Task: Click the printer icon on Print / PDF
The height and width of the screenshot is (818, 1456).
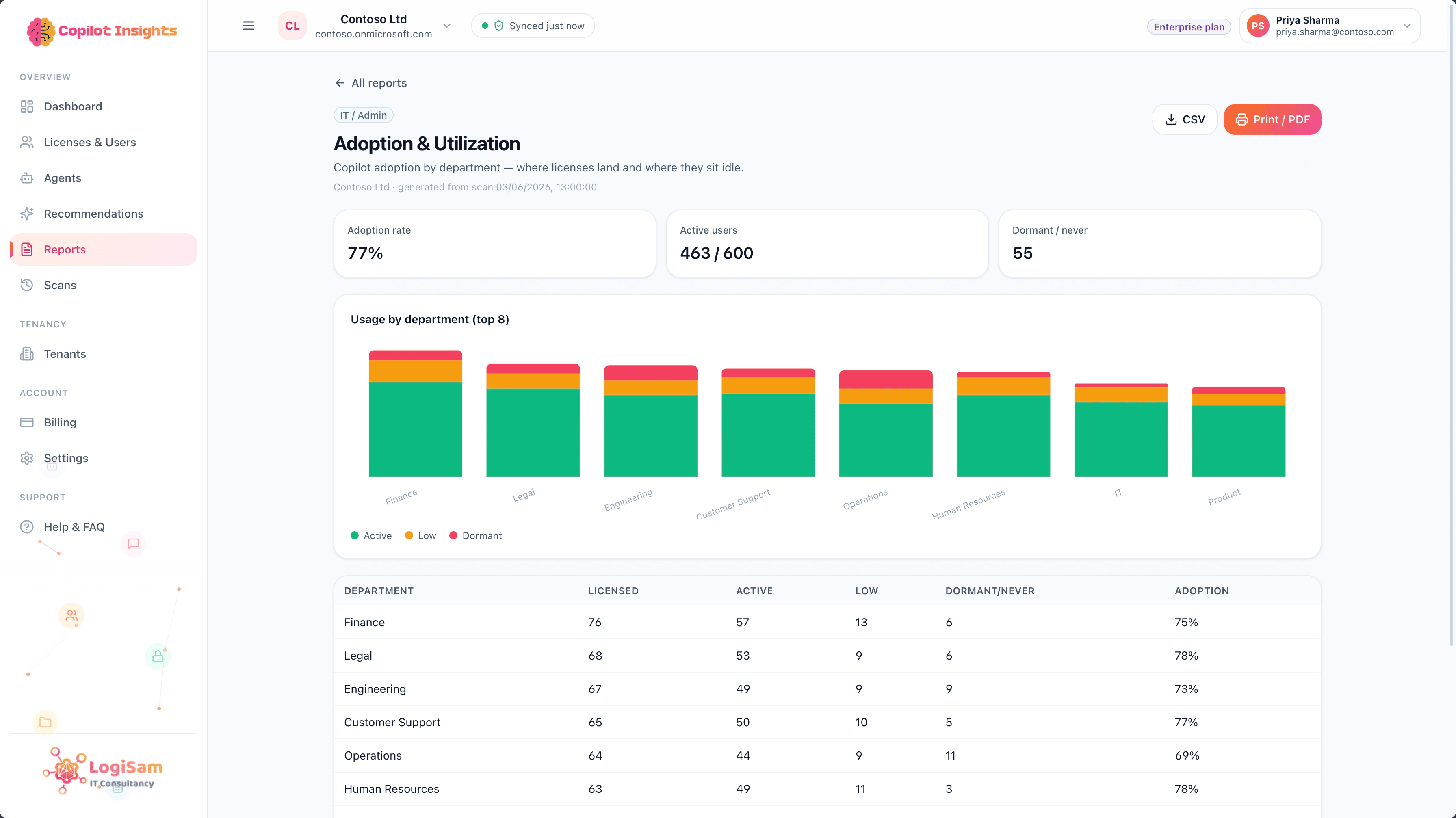Action: pos(1241,119)
